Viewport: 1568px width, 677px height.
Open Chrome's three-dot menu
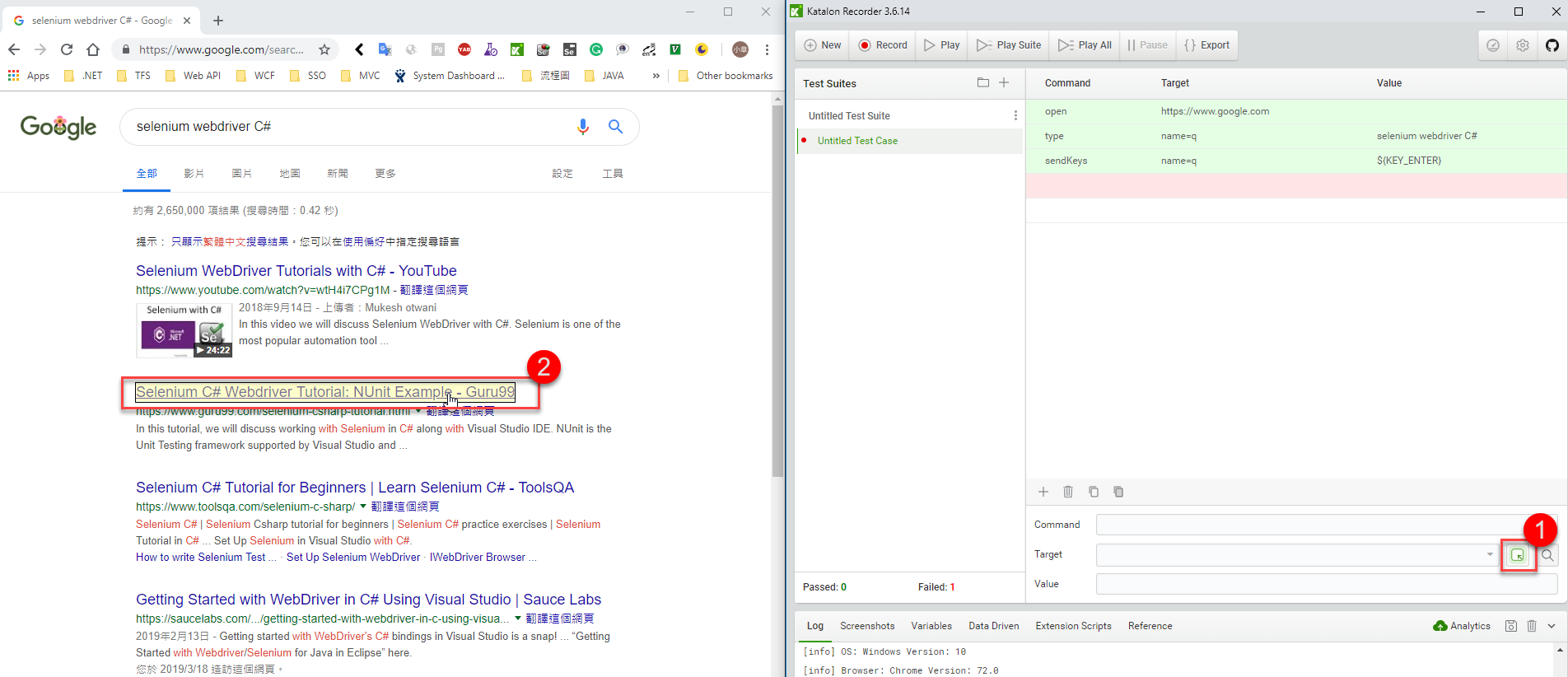[x=767, y=49]
